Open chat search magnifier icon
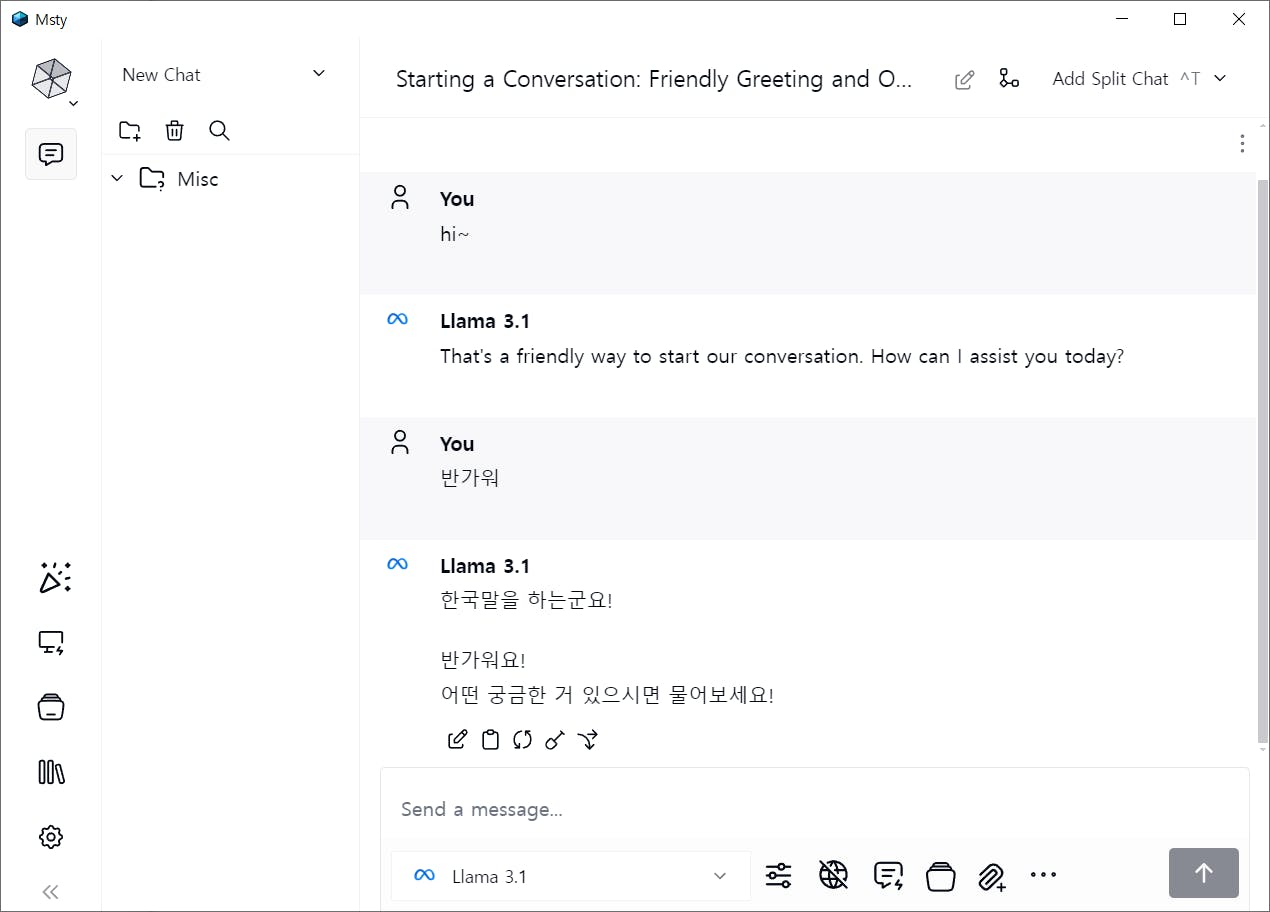 [x=219, y=130]
